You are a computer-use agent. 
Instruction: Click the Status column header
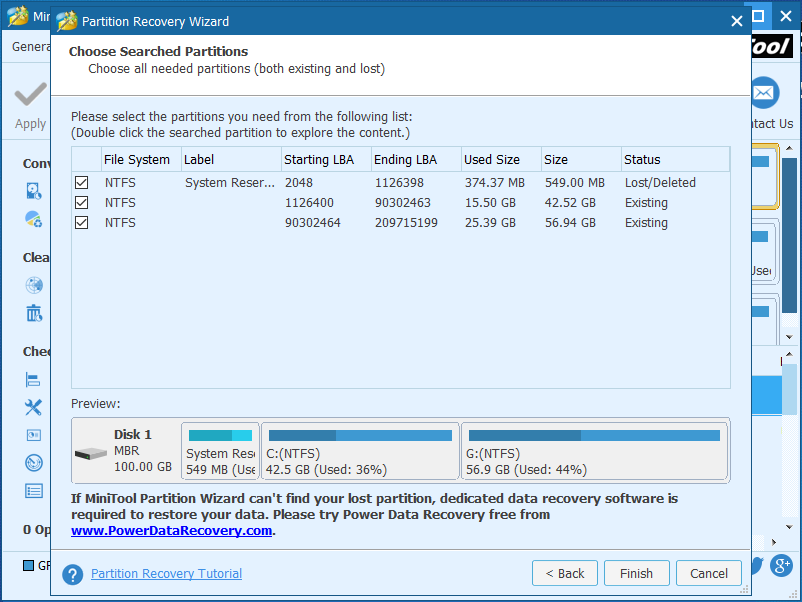click(x=675, y=160)
